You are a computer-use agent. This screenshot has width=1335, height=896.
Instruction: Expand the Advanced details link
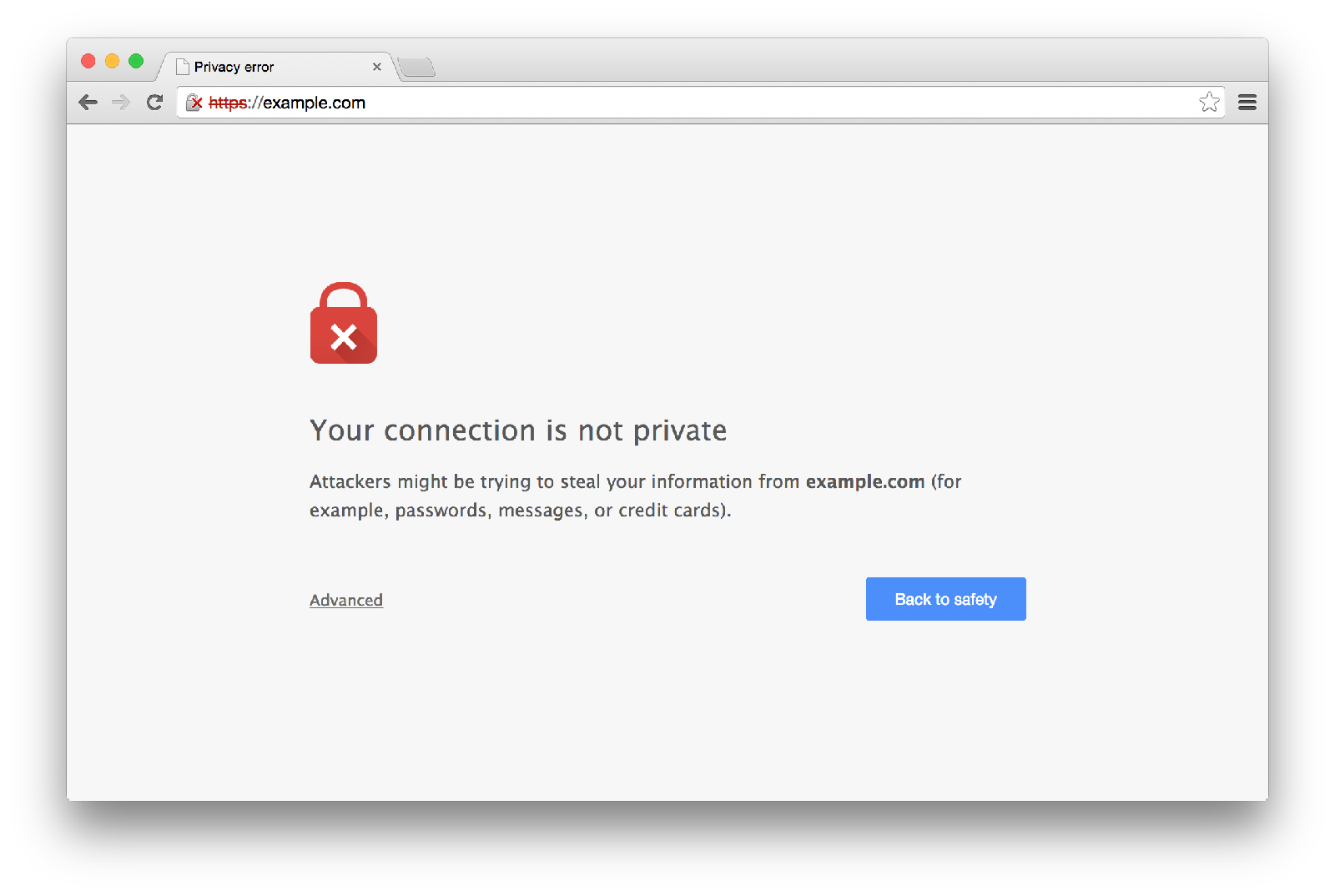click(346, 600)
